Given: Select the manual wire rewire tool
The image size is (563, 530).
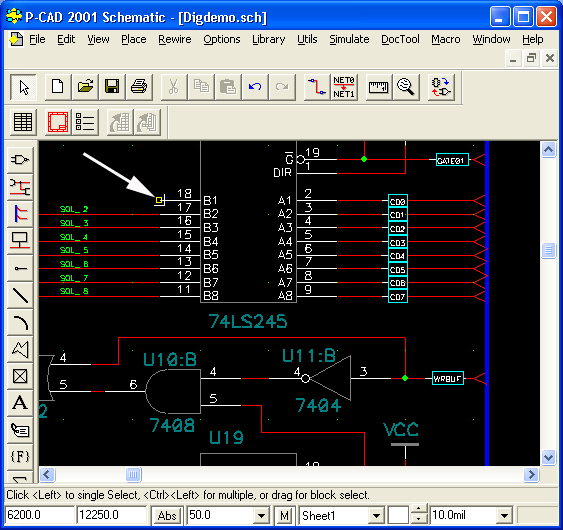Looking at the screenshot, I should [x=317, y=87].
